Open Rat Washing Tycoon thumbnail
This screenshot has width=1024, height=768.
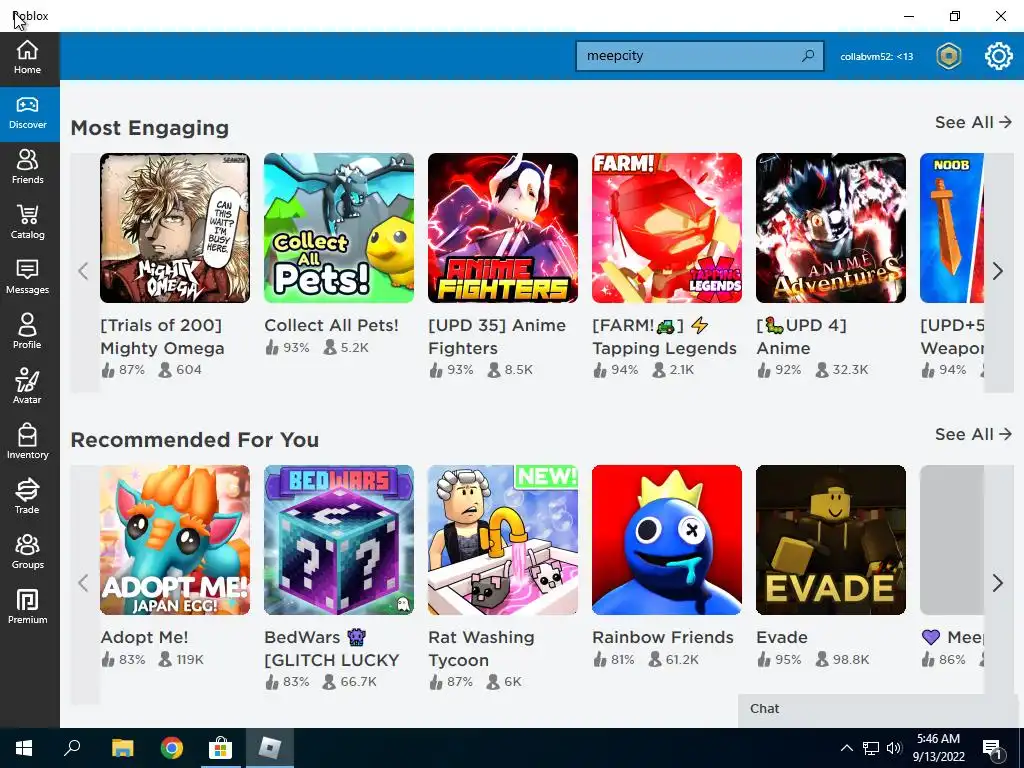503,540
